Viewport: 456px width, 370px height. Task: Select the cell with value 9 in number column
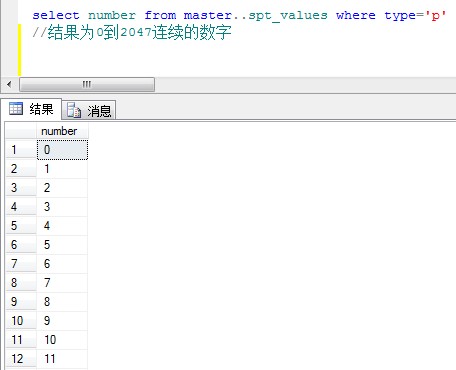[62, 321]
